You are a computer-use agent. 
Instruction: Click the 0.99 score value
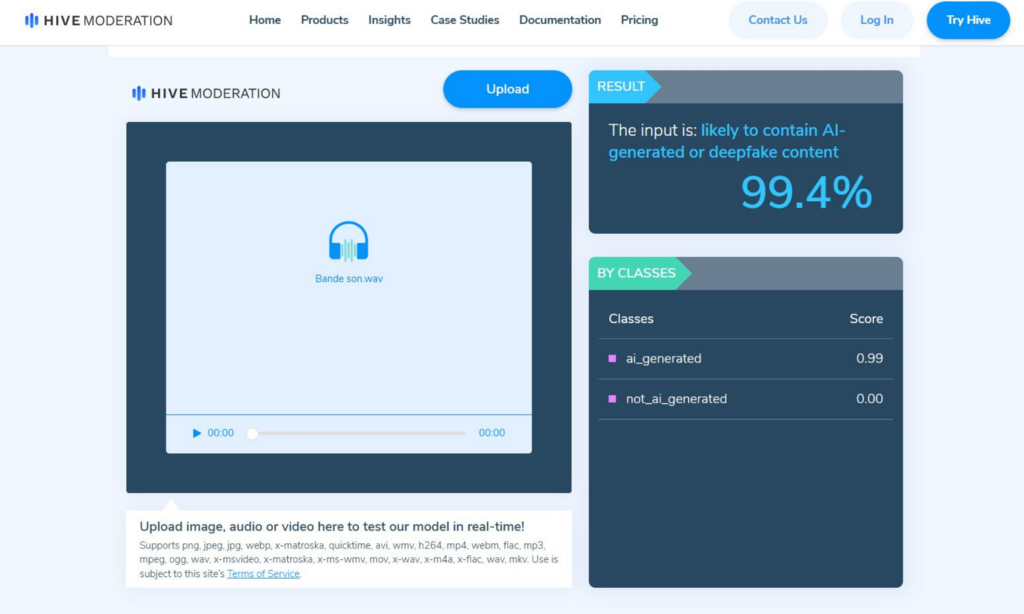point(869,359)
